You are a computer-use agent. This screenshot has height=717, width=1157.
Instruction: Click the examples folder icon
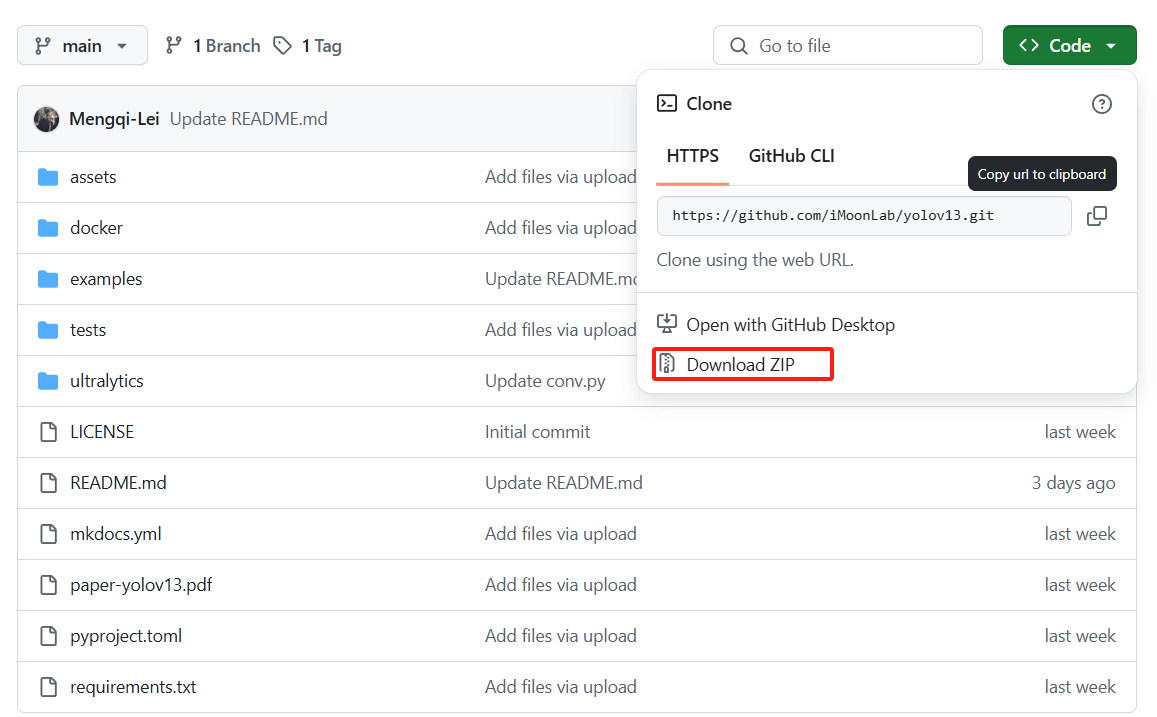click(x=48, y=279)
